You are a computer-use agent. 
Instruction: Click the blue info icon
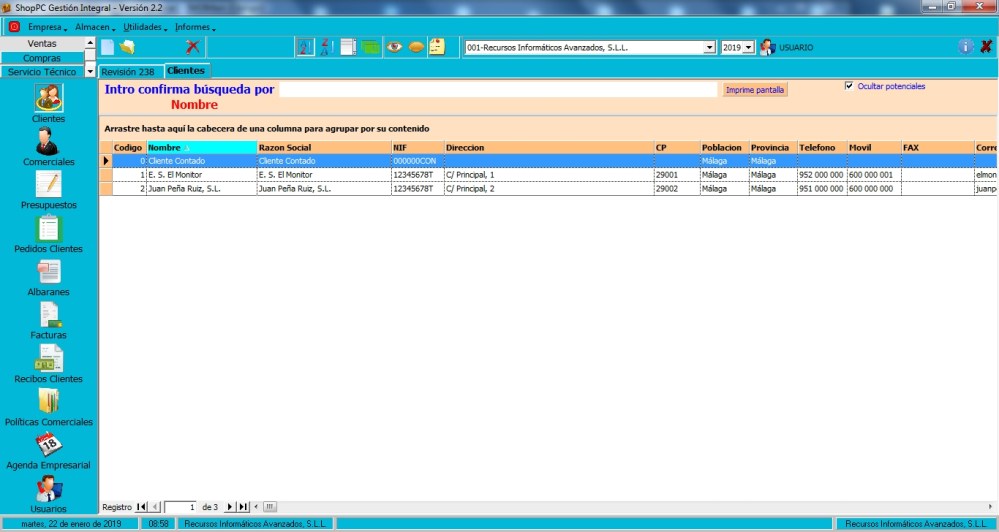[965, 47]
